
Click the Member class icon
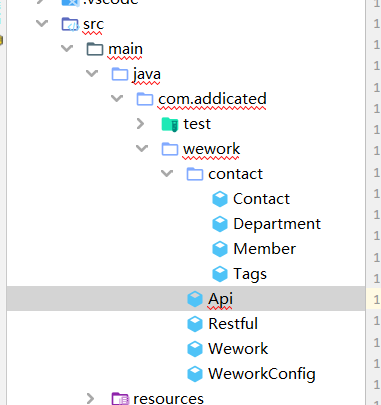tap(220, 249)
